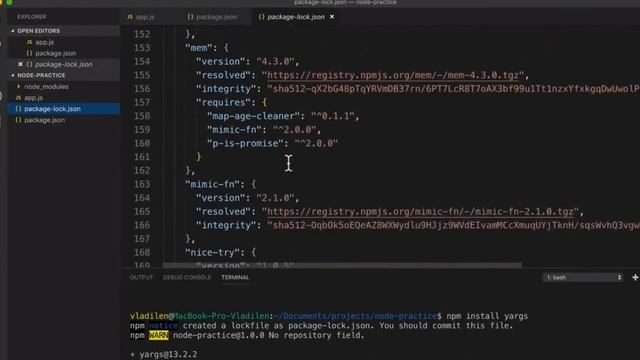Viewport: 640px width, 360px height.
Task: Switch to the Debug Console panel
Action: pos(187,278)
